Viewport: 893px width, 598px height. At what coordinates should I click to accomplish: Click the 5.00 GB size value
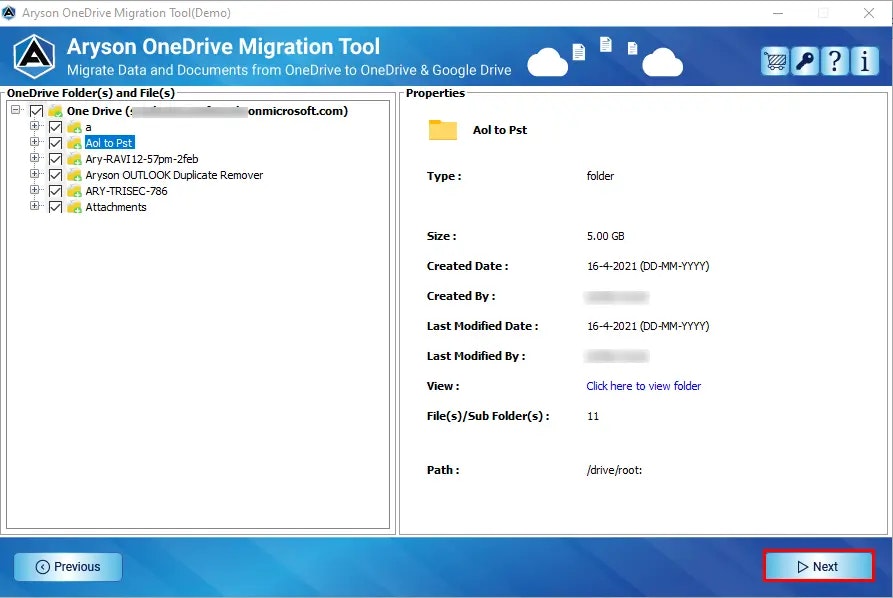coord(605,236)
